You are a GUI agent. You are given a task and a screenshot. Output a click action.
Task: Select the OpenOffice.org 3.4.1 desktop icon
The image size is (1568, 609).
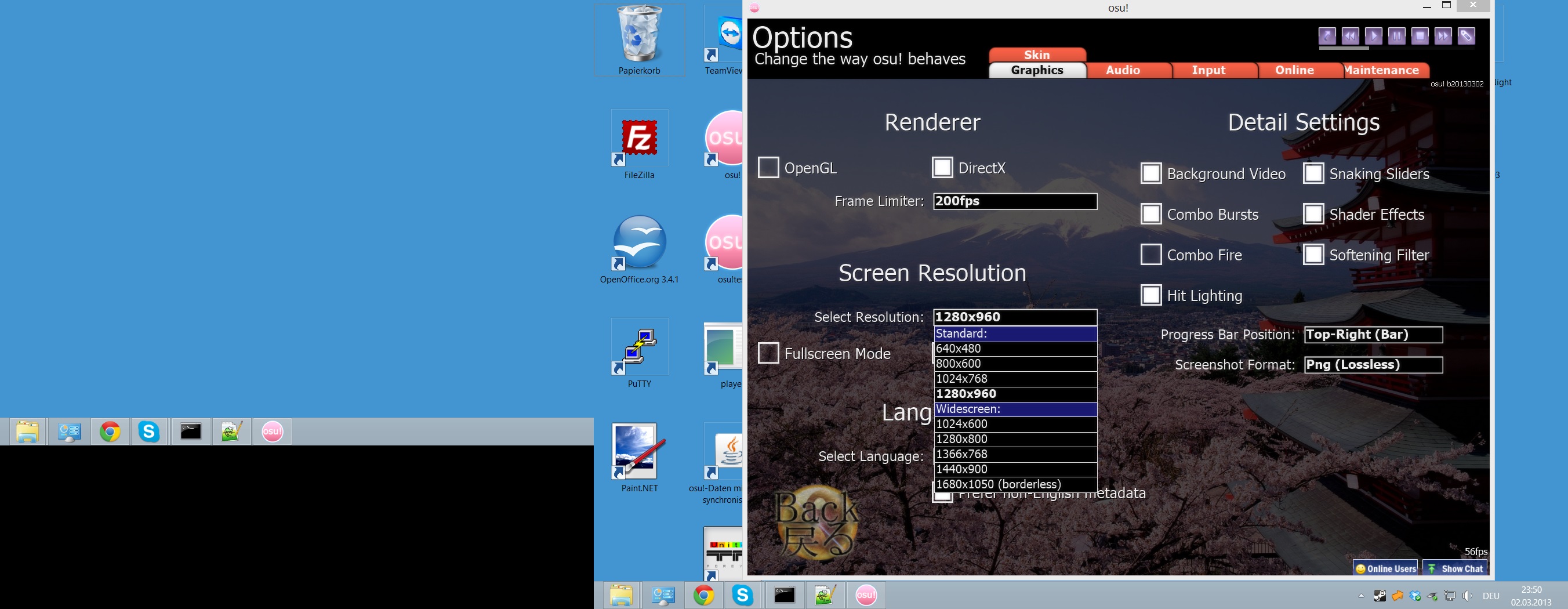(x=639, y=249)
